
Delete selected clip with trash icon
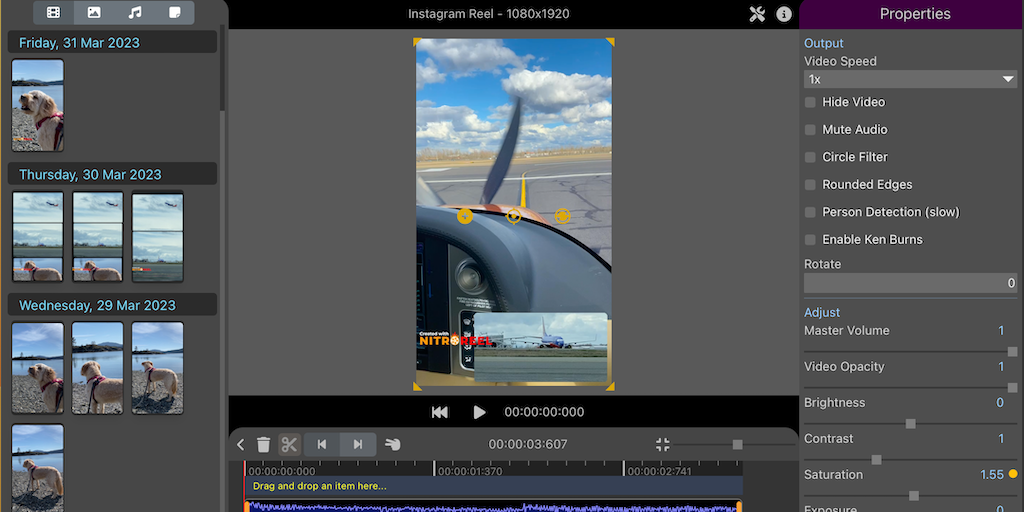pyautogui.click(x=263, y=445)
